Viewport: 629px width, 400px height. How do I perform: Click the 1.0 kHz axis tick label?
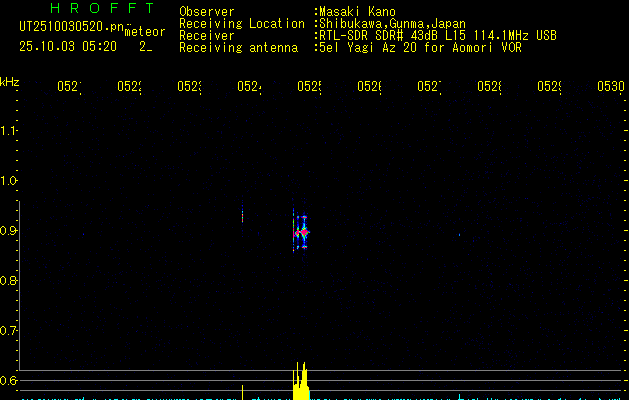click(8, 181)
